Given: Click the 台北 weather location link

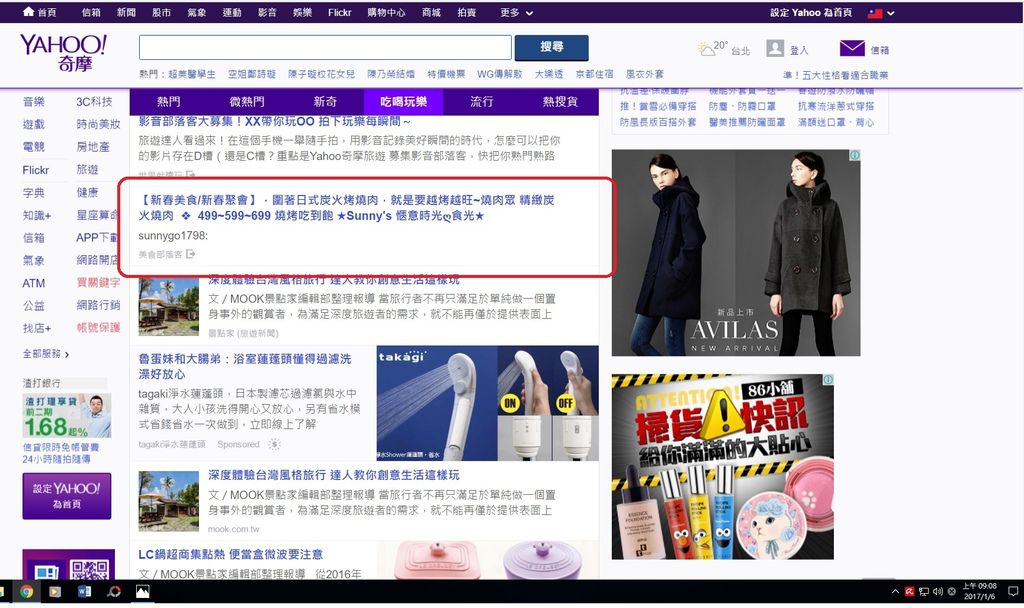Looking at the screenshot, I should click(741, 51).
